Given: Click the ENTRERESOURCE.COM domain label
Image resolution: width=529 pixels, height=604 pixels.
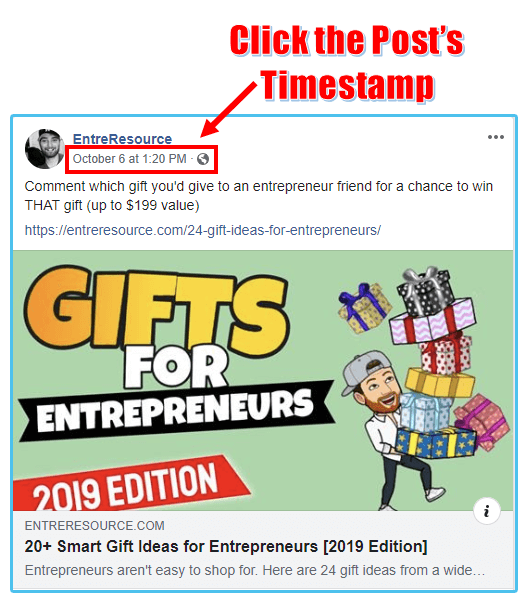Looking at the screenshot, I should tap(94, 525).
